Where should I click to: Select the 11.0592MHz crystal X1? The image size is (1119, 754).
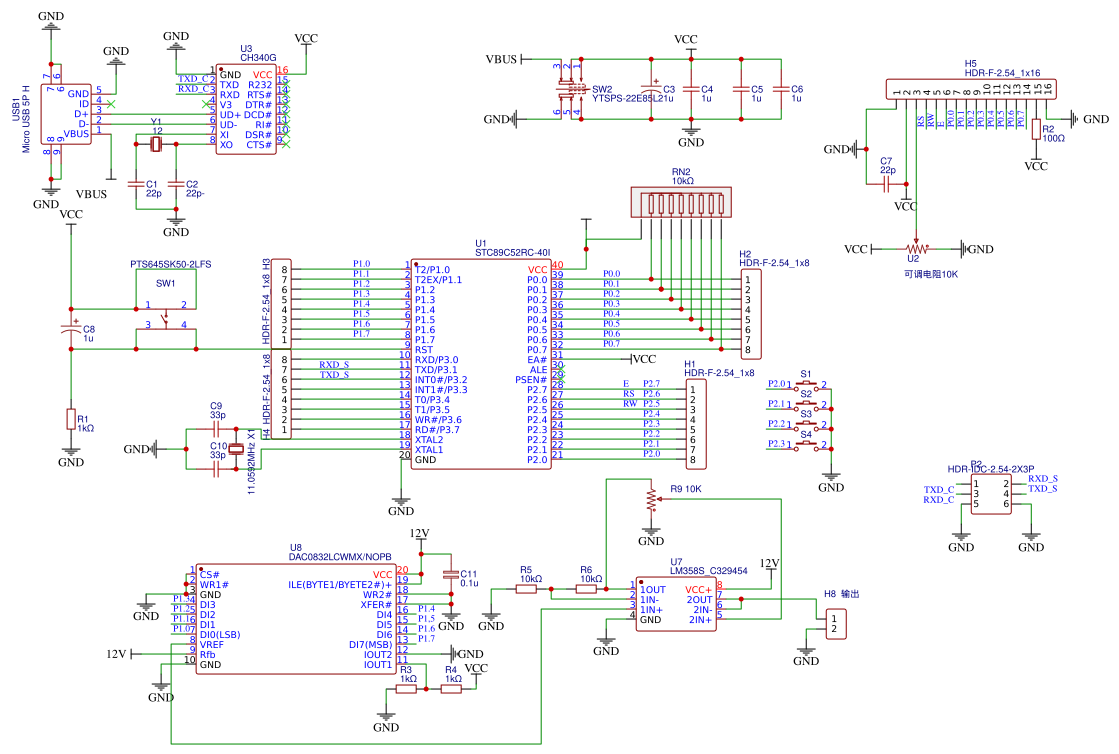click(238, 448)
